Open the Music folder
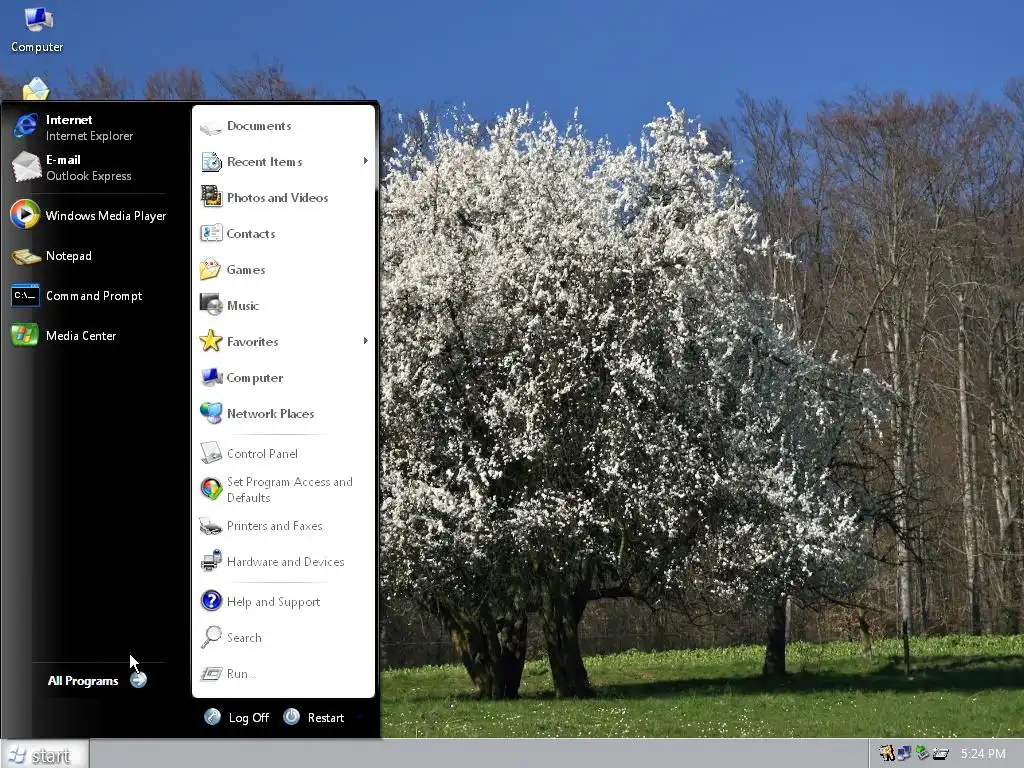 [283, 305]
